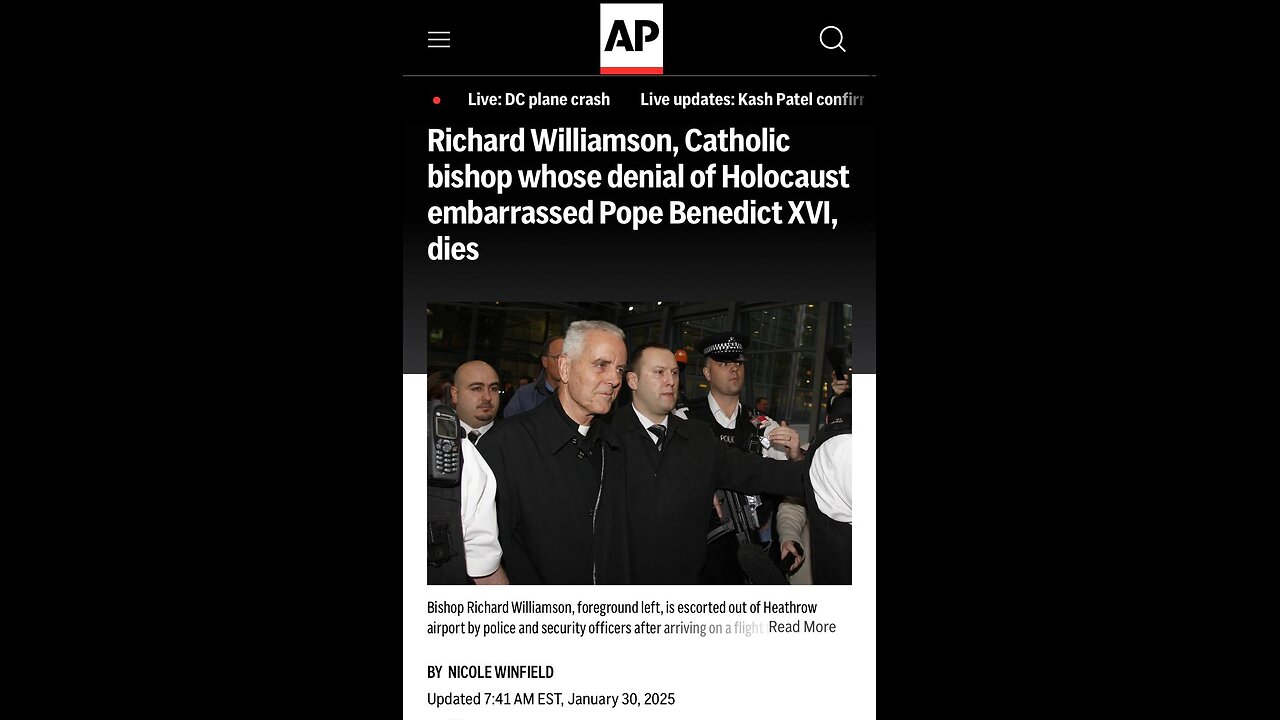
Task: Open 'Live updates: Kash Patel' story
Action: point(752,100)
